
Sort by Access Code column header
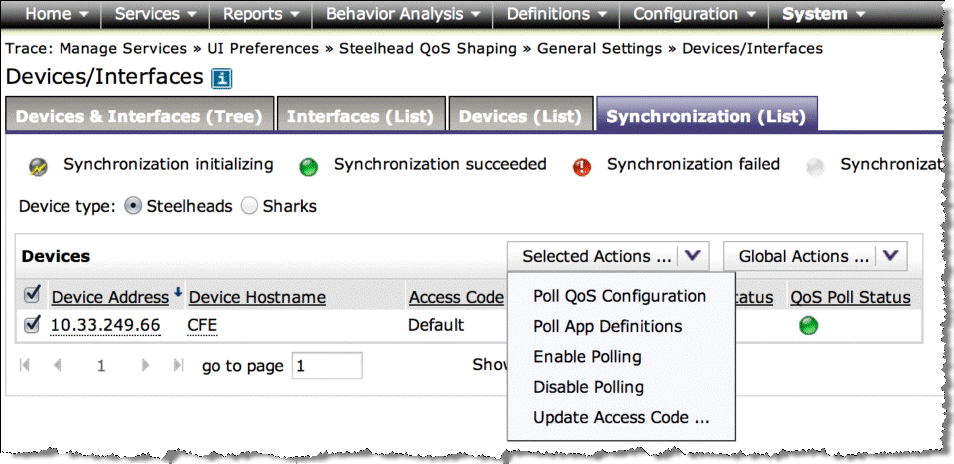click(x=456, y=297)
